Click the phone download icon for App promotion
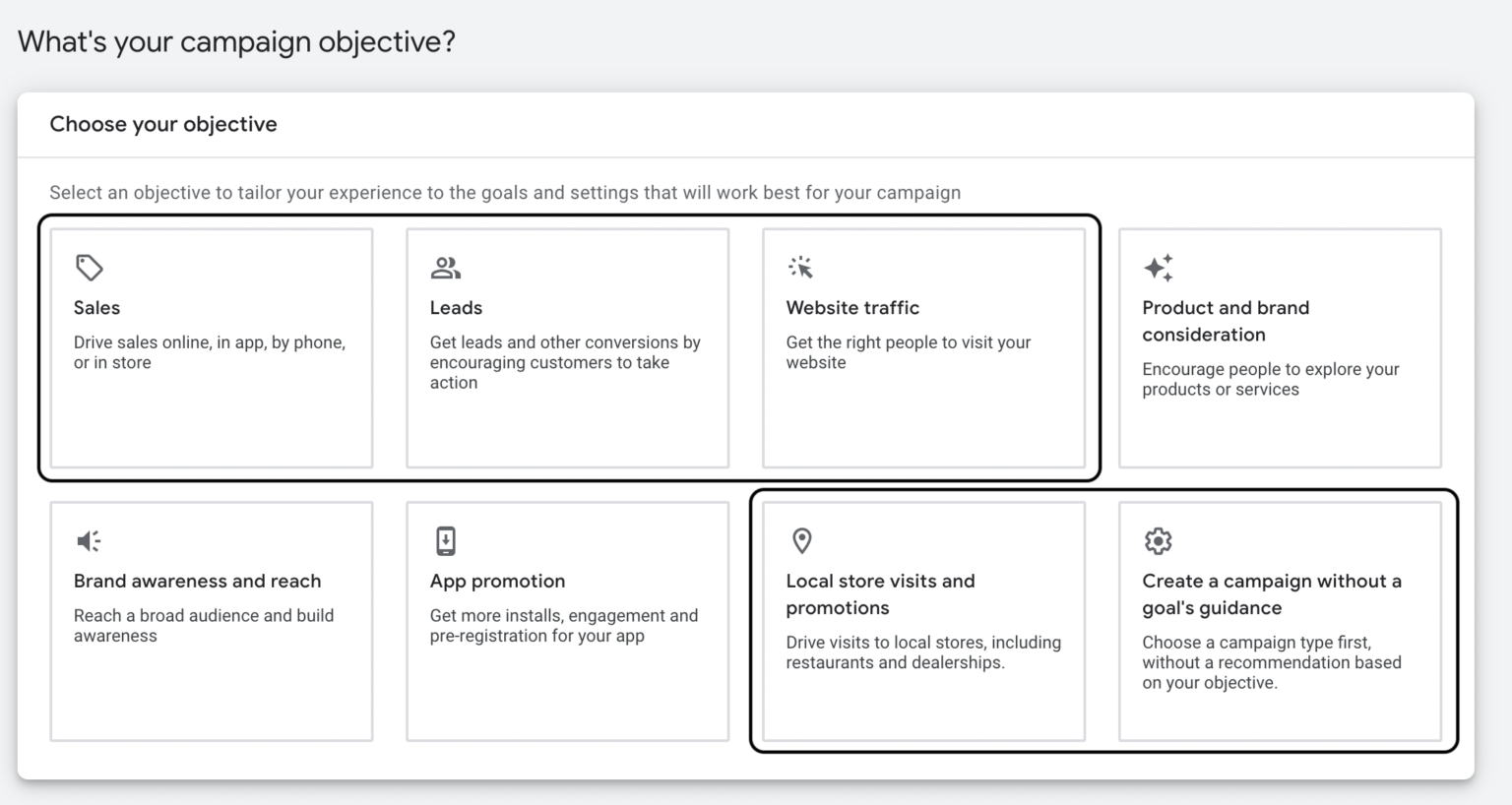This screenshot has width=1512, height=805. (445, 540)
